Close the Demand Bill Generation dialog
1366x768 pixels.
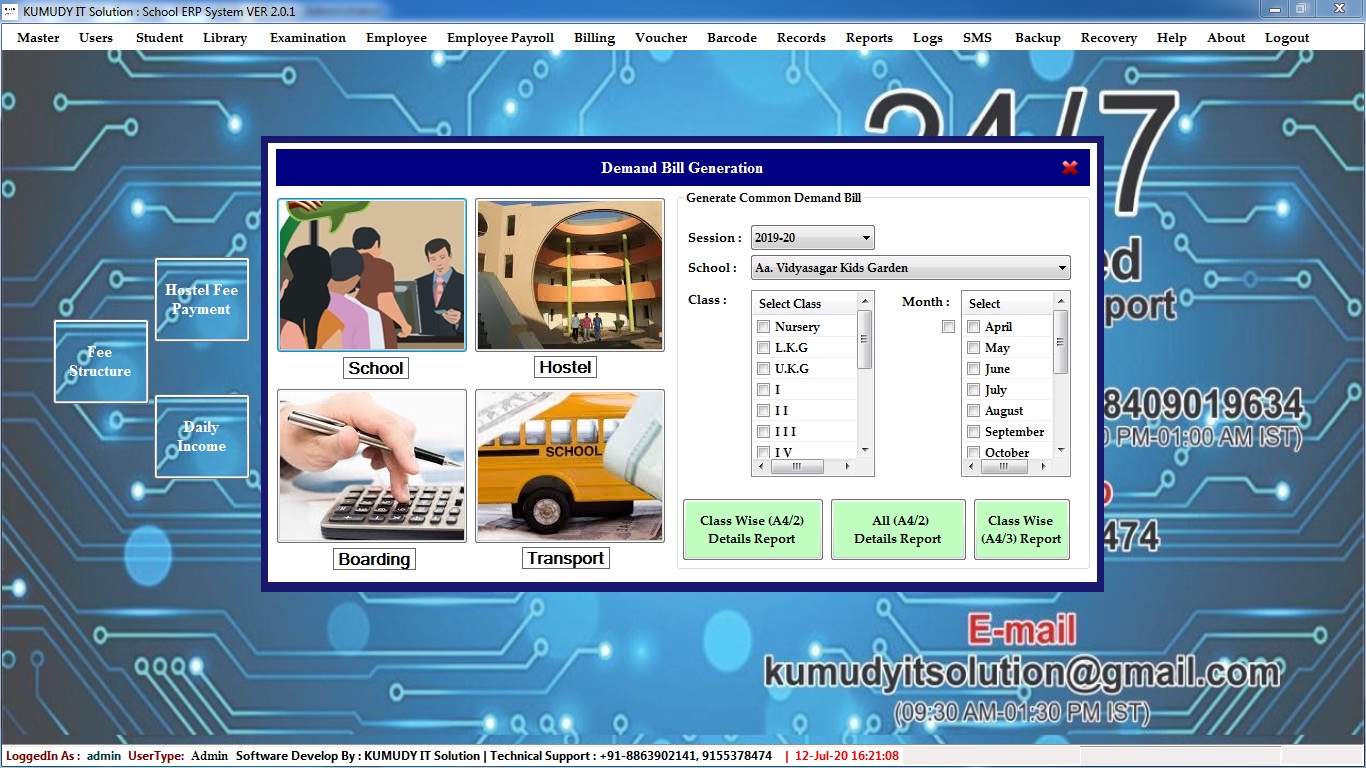click(1069, 168)
